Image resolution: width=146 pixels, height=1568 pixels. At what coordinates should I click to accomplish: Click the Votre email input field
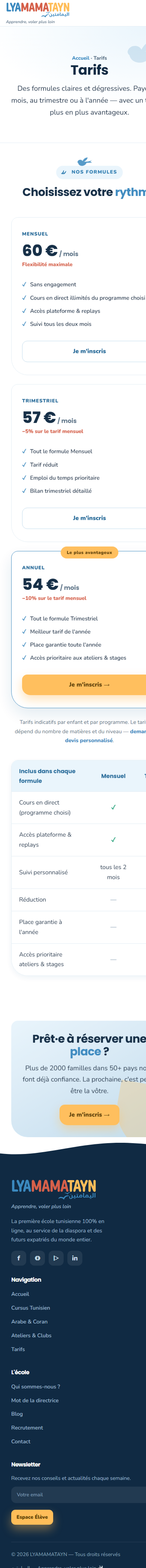tap(79, 1494)
